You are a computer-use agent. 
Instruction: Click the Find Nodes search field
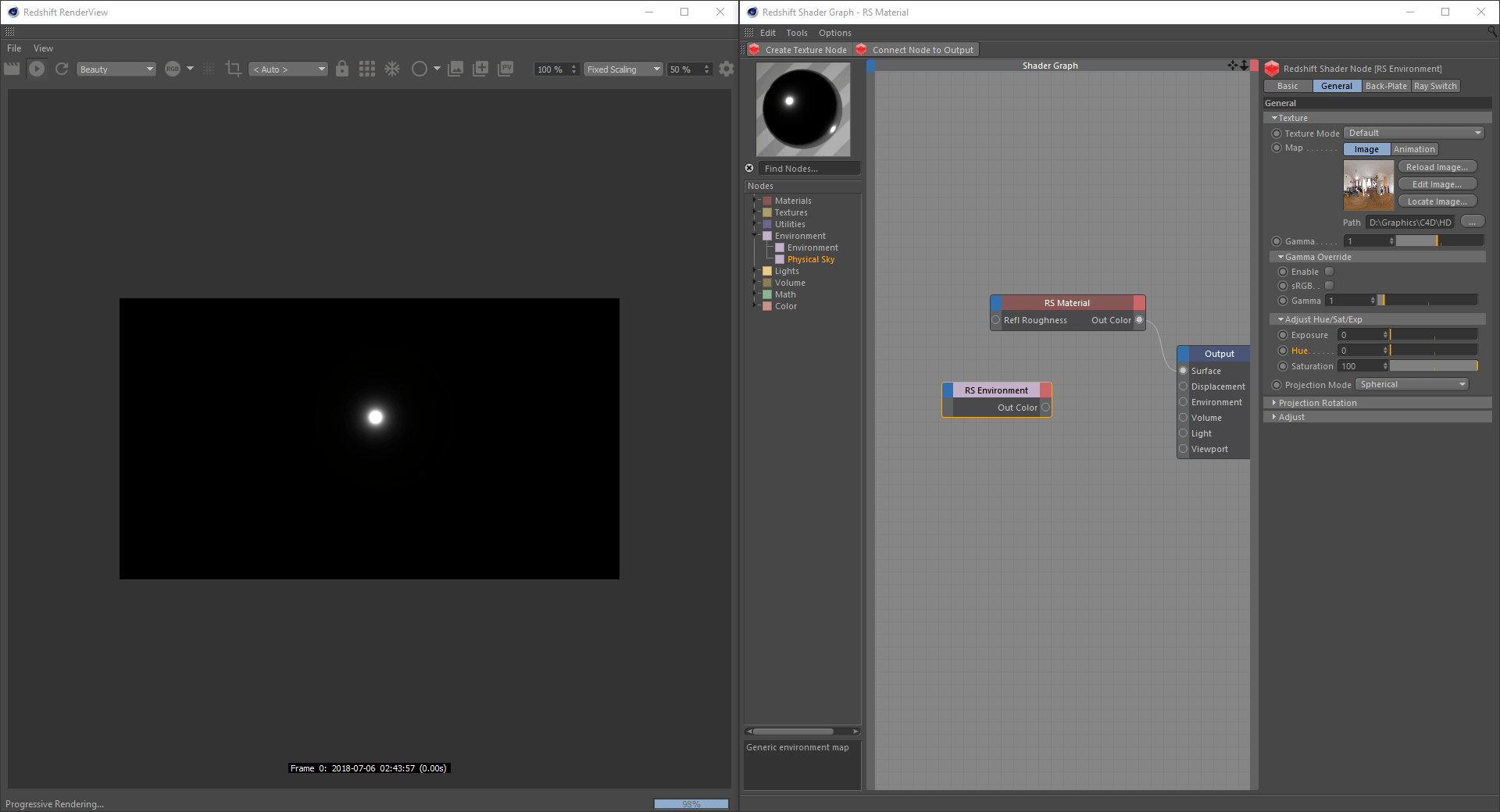tap(809, 169)
